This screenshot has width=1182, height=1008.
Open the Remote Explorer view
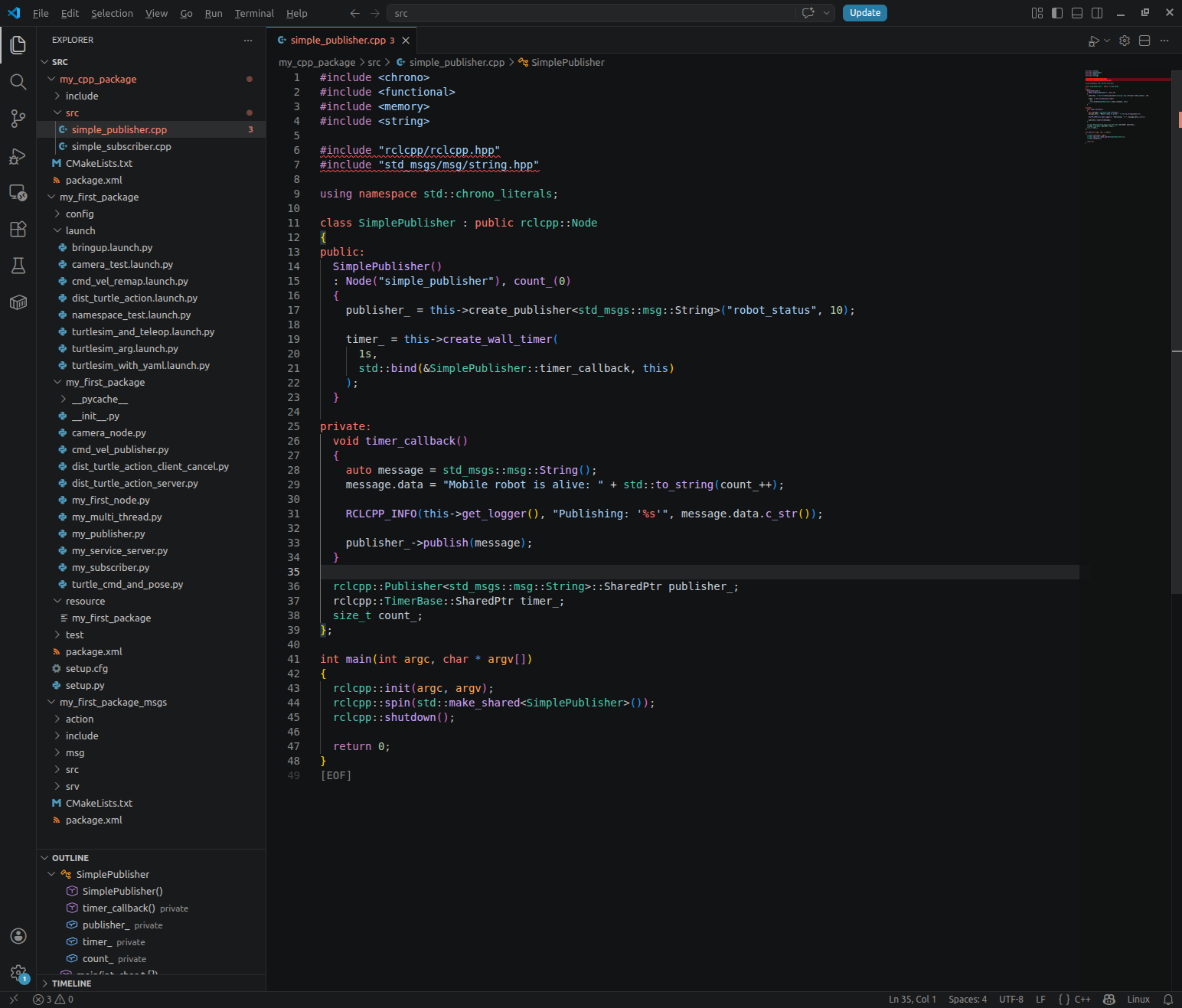[x=18, y=193]
